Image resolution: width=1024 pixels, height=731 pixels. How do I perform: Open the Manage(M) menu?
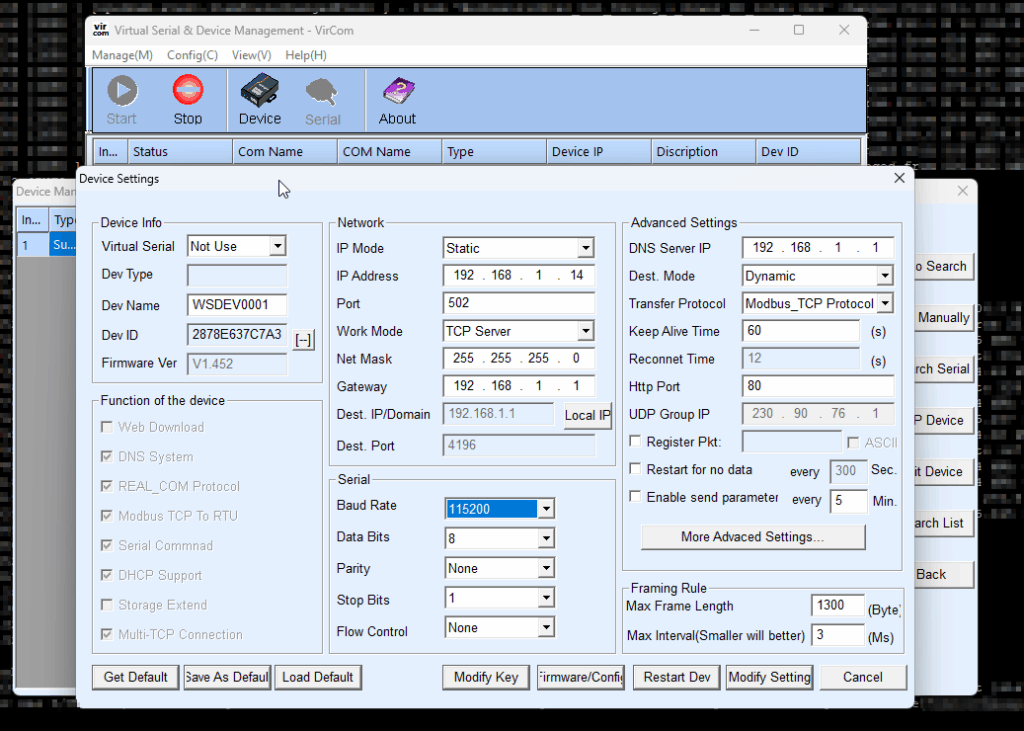(x=122, y=55)
